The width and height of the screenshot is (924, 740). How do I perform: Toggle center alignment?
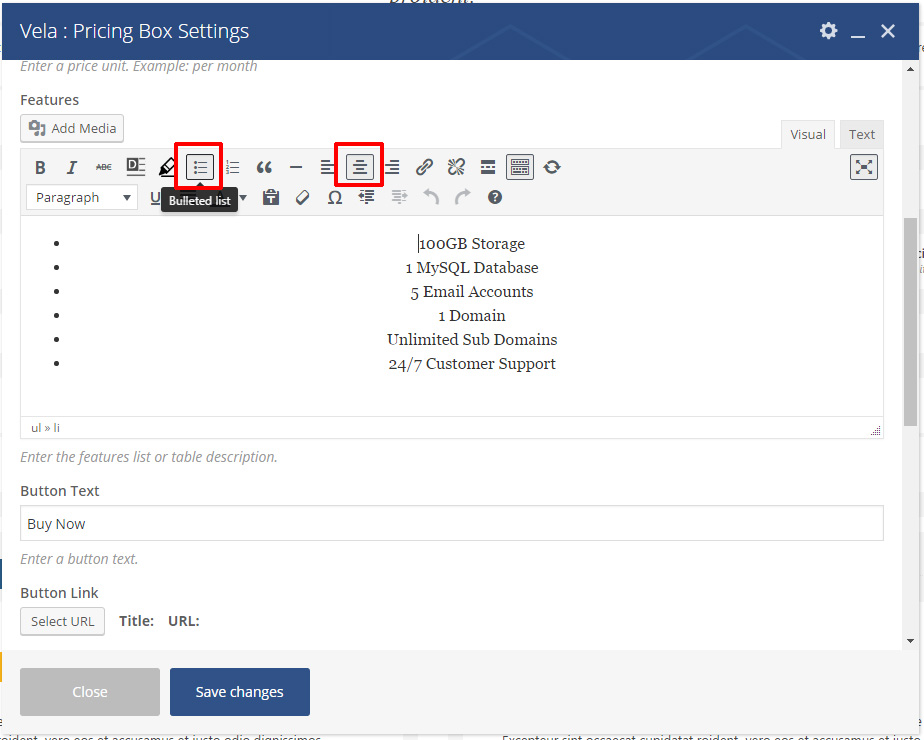click(x=360, y=167)
